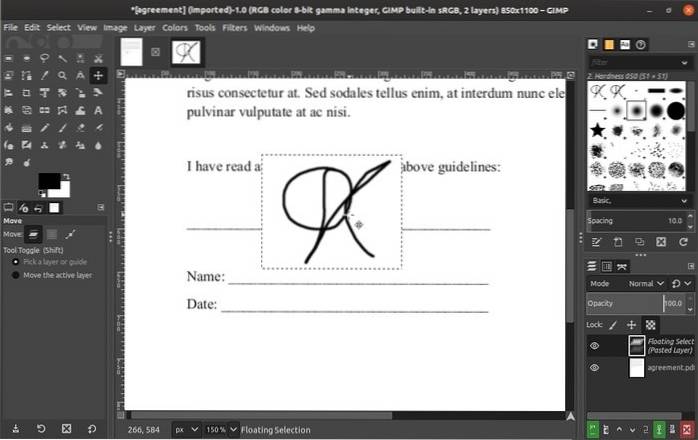Open the 'Basic,' brush tag dropdown
This screenshot has height=440, width=698.
[x=640, y=199]
